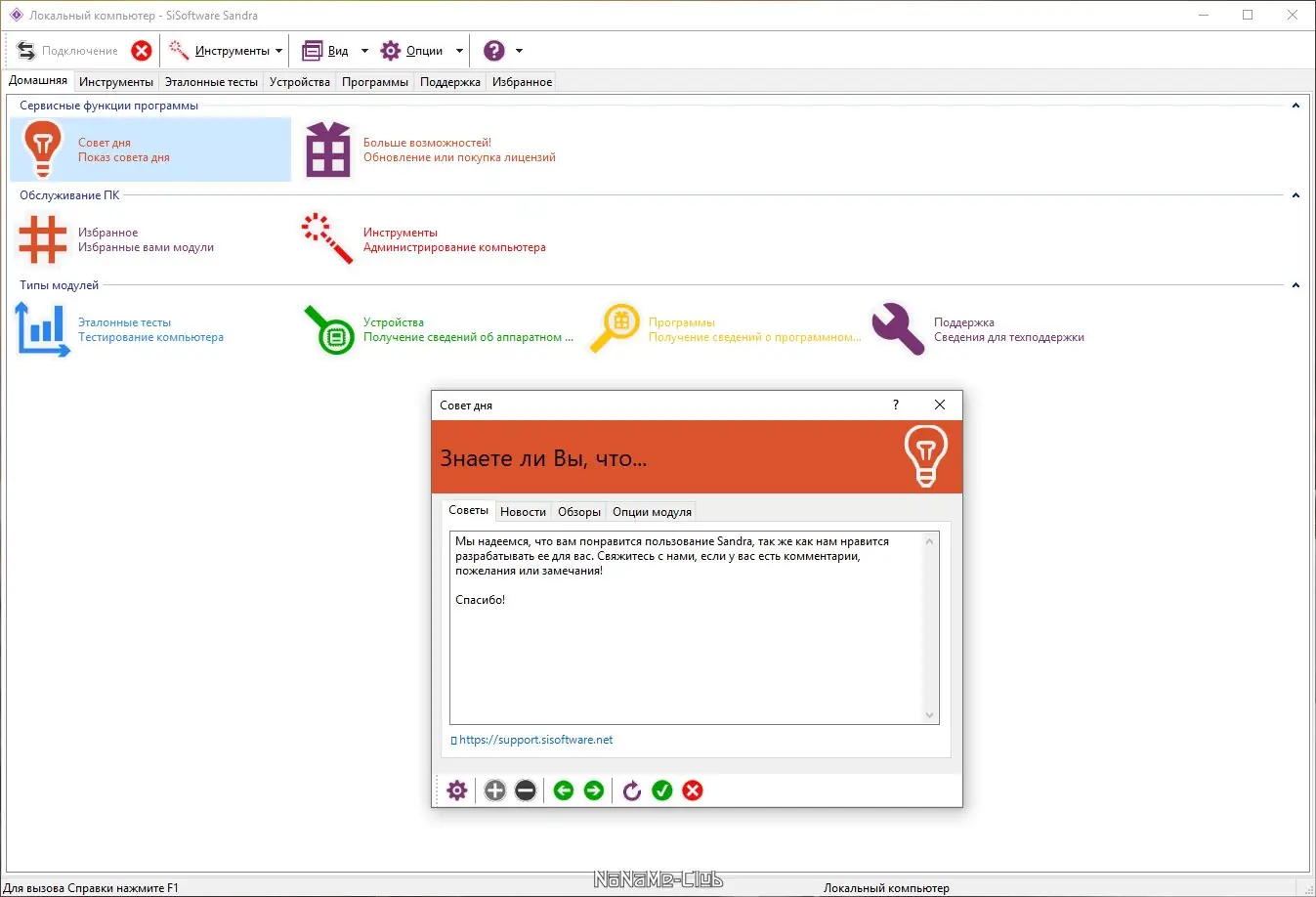This screenshot has height=897, width=1316.
Task: Click the grey plus icon in the dialog toolbar
Action: click(x=495, y=790)
